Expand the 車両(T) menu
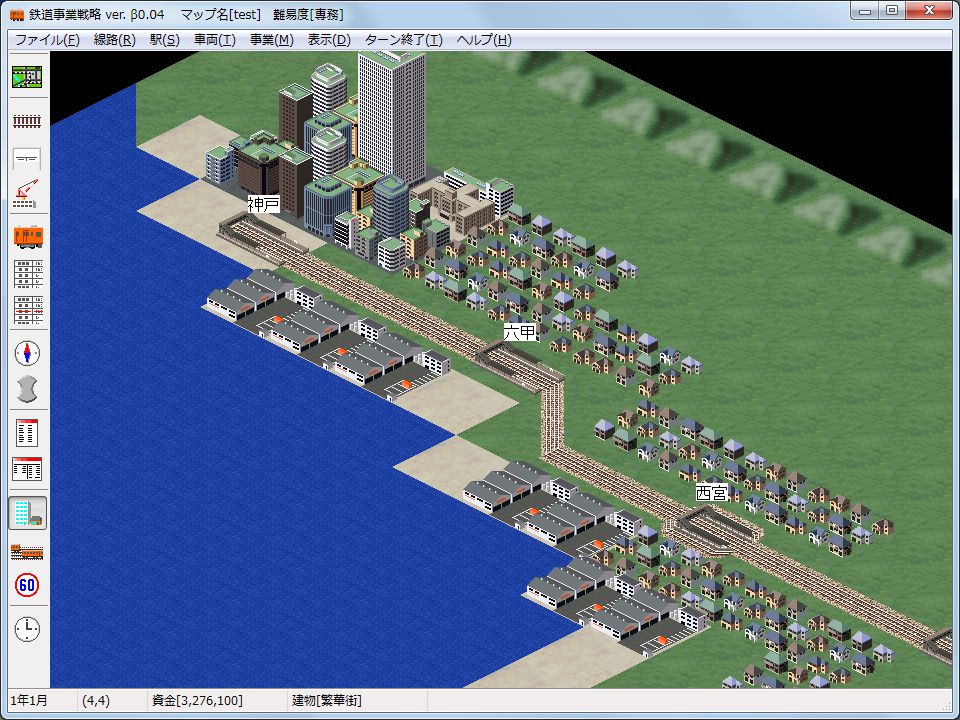Screen dimensions: 960x720 point(214,40)
